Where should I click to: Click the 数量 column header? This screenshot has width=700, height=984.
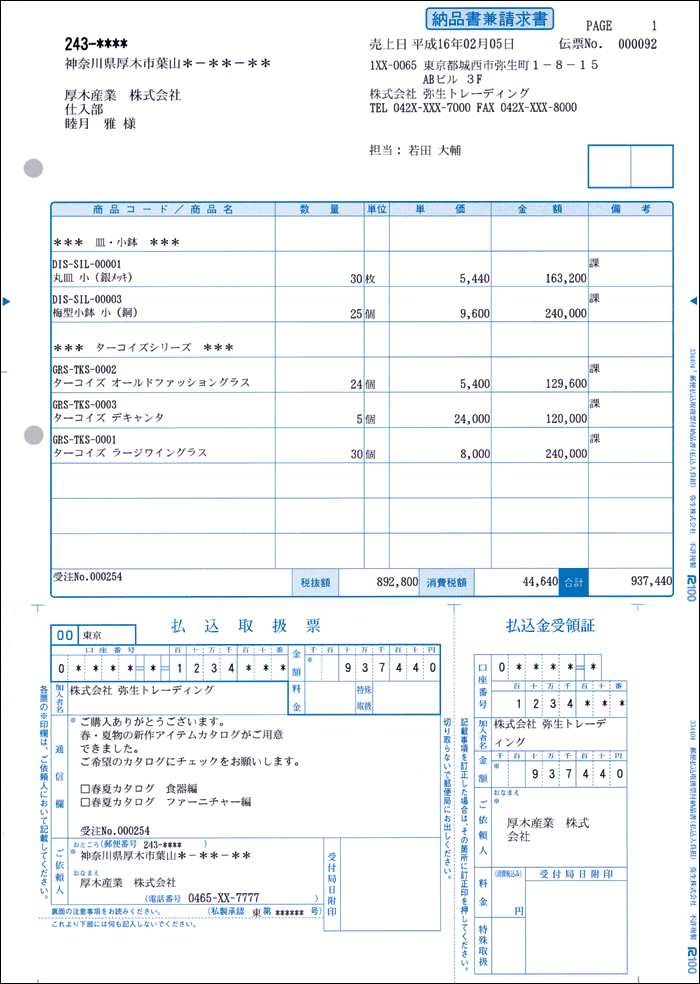320,210
